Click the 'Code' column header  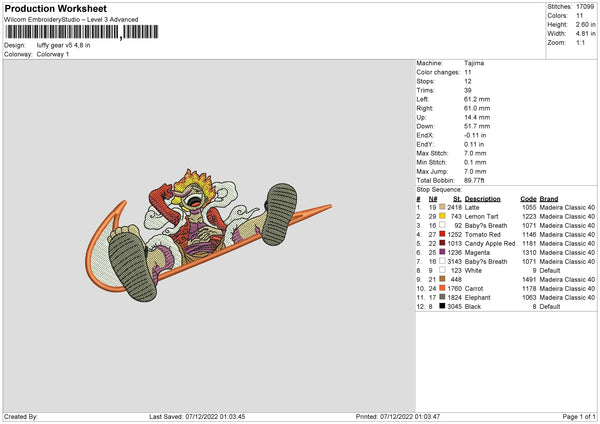click(528, 199)
